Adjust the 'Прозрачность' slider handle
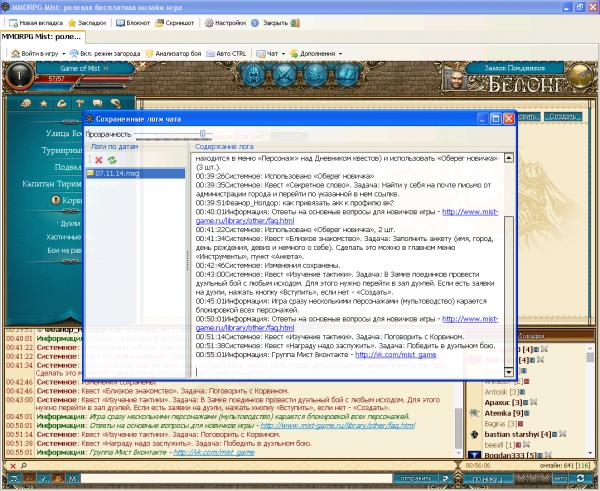 click(x=203, y=134)
